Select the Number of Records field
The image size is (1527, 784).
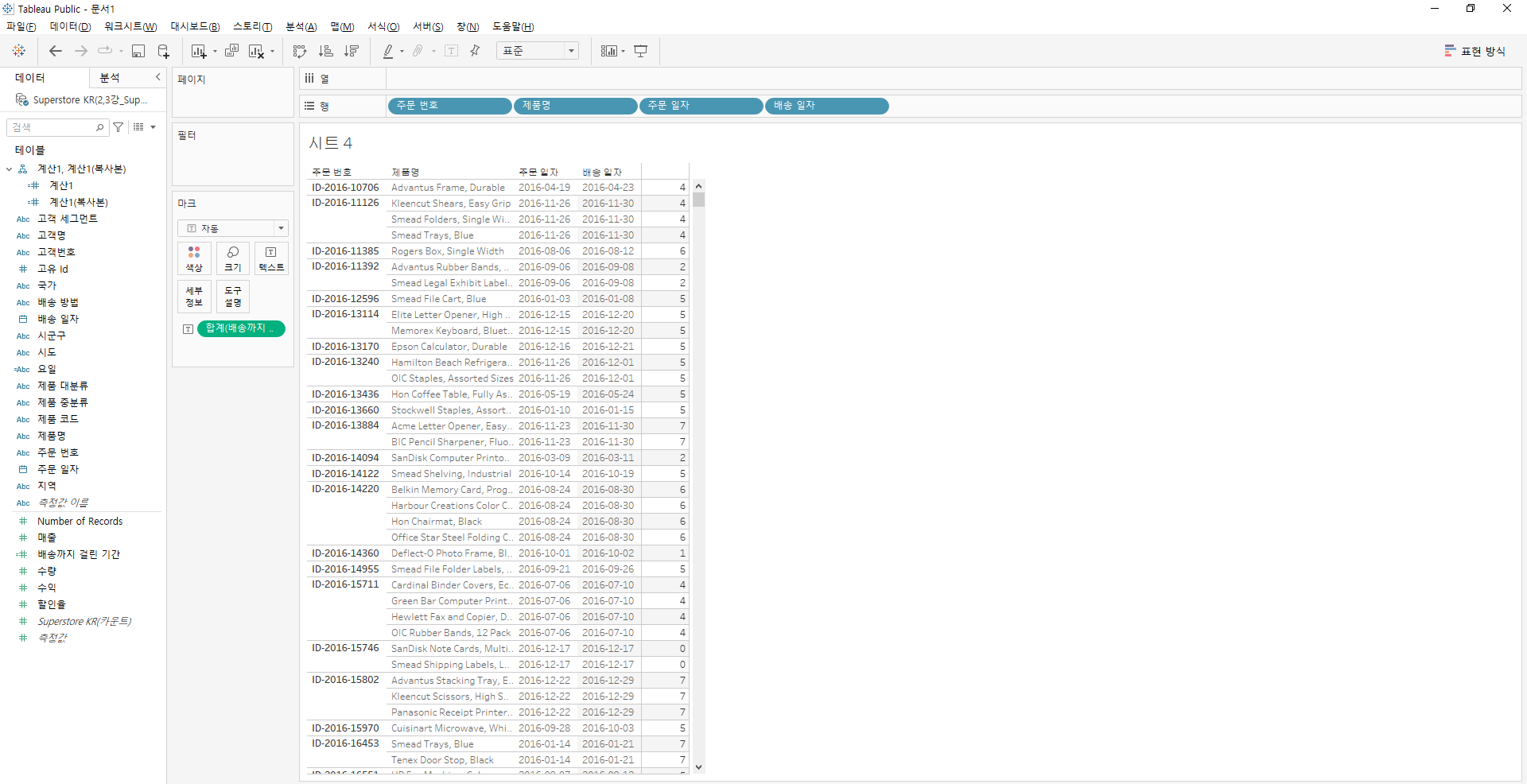(80, 522)
